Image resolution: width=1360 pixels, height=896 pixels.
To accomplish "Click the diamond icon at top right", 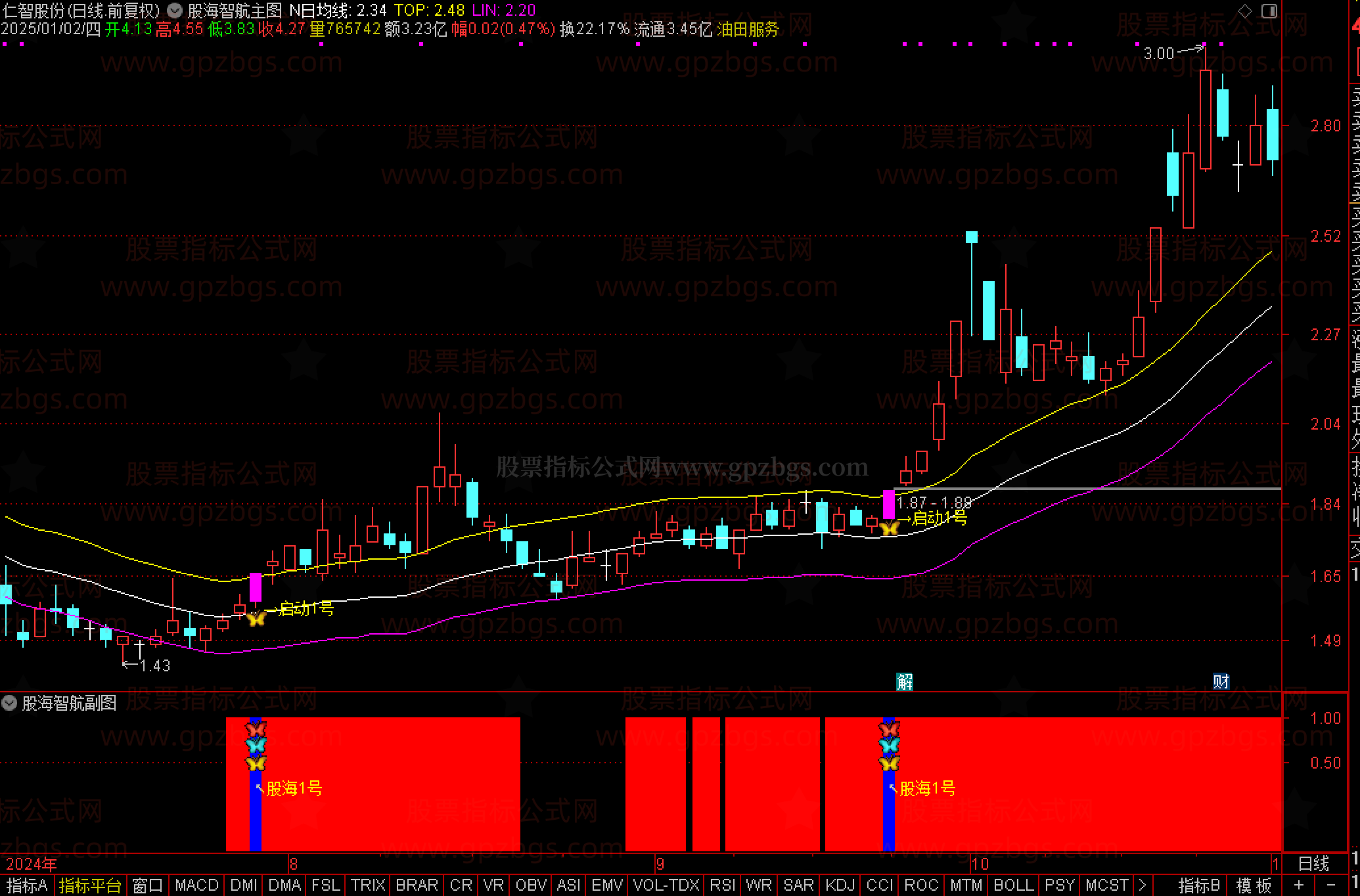I will (1245, 11).
